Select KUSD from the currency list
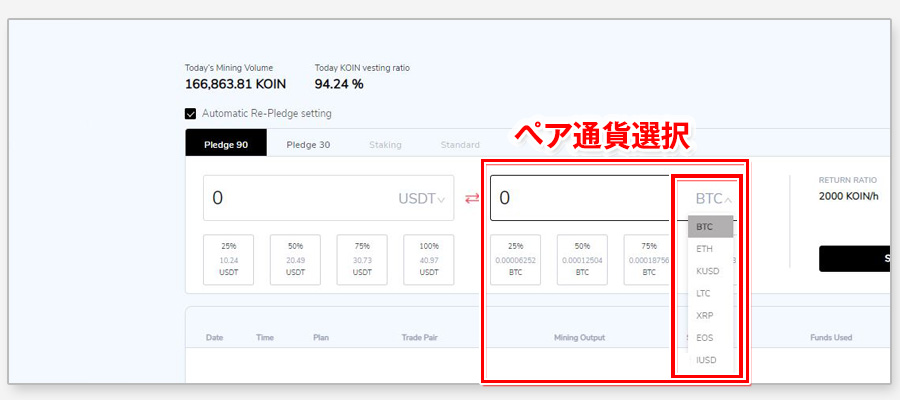Screen dimensions: 900x400 point(707,271)
